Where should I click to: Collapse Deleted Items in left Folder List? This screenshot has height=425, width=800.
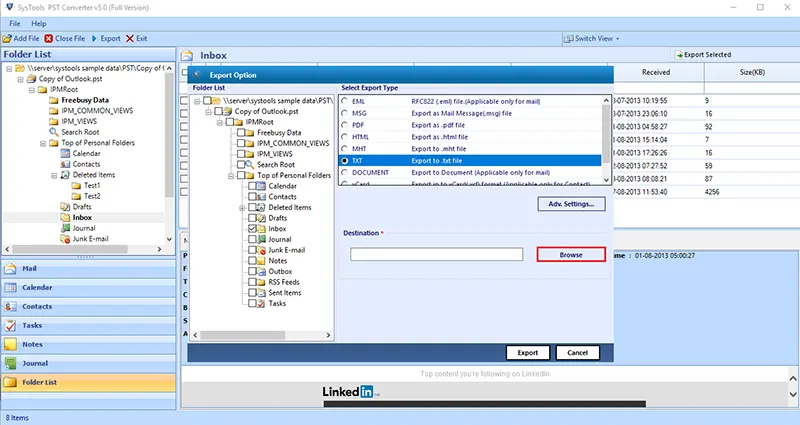point(54,175)
